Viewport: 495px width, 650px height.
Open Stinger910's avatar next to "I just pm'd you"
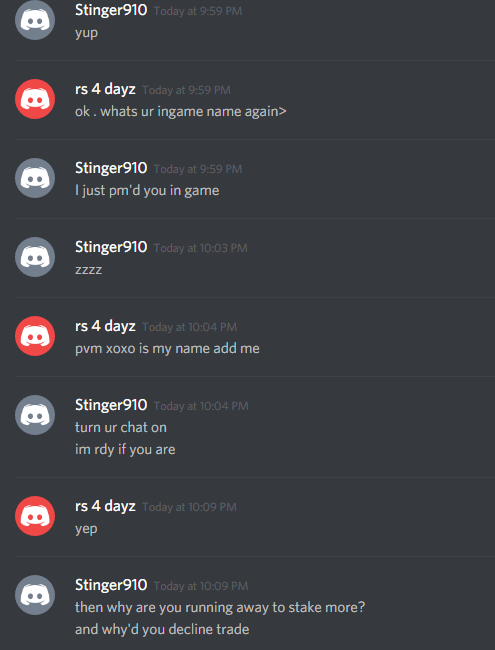35,178
